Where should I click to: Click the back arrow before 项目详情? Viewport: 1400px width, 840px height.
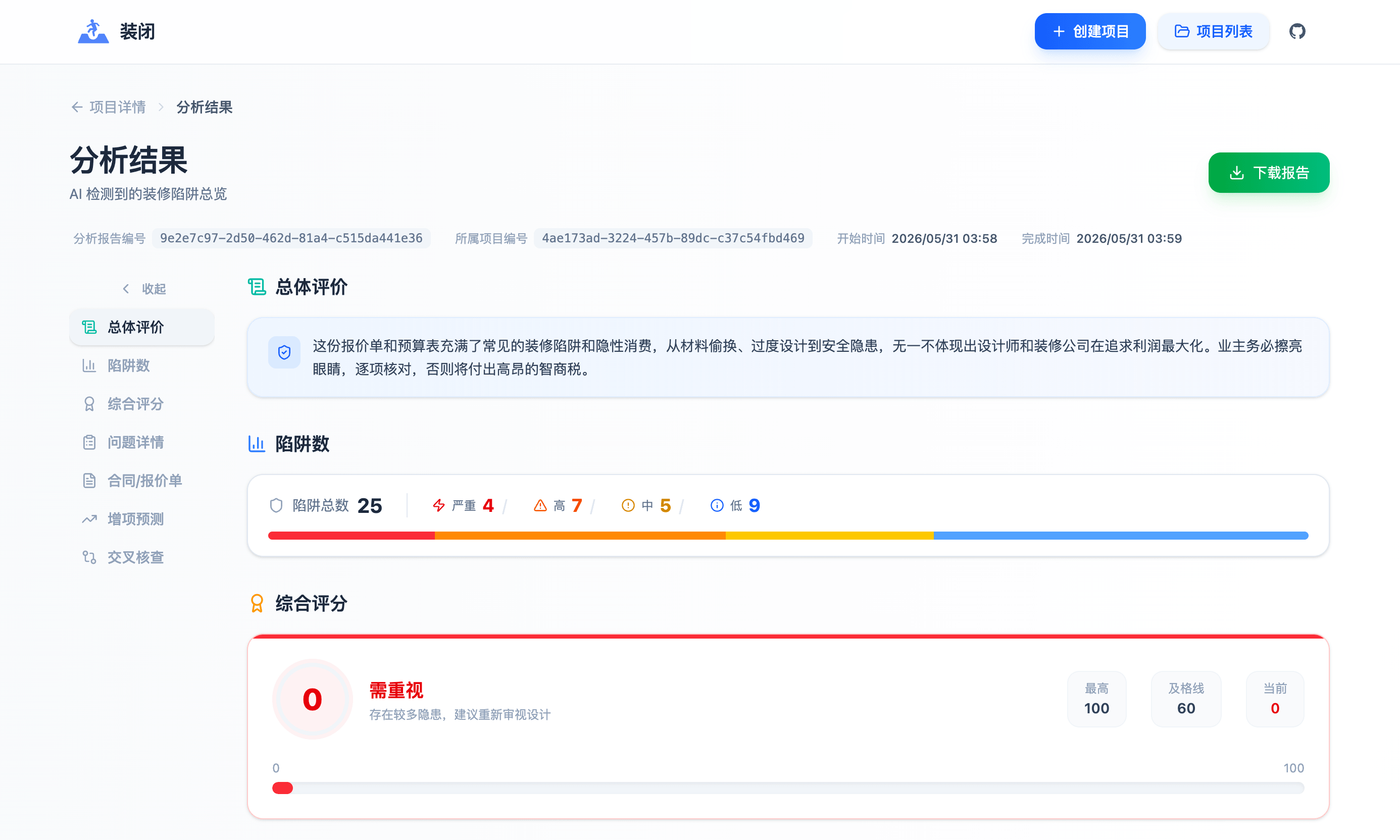(x=77, y=107)
